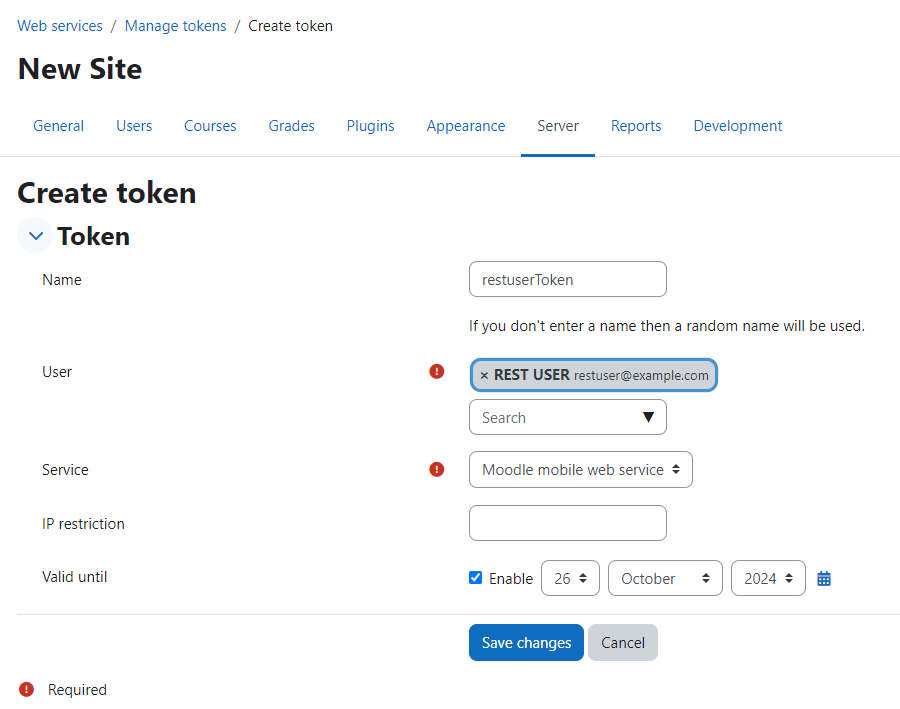The width and height of the screenshot is (900, 709).
Task: Go to Manage tokens breadcrumb link
Action: click(176, 26)
